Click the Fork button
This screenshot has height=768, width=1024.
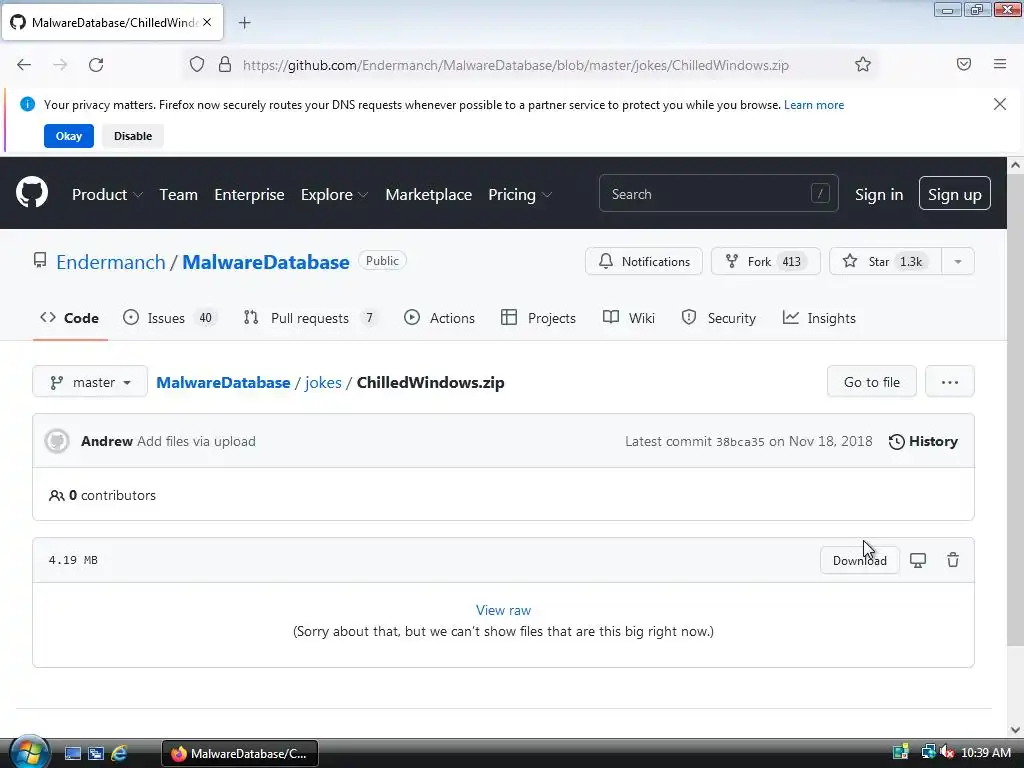[765, 261]
